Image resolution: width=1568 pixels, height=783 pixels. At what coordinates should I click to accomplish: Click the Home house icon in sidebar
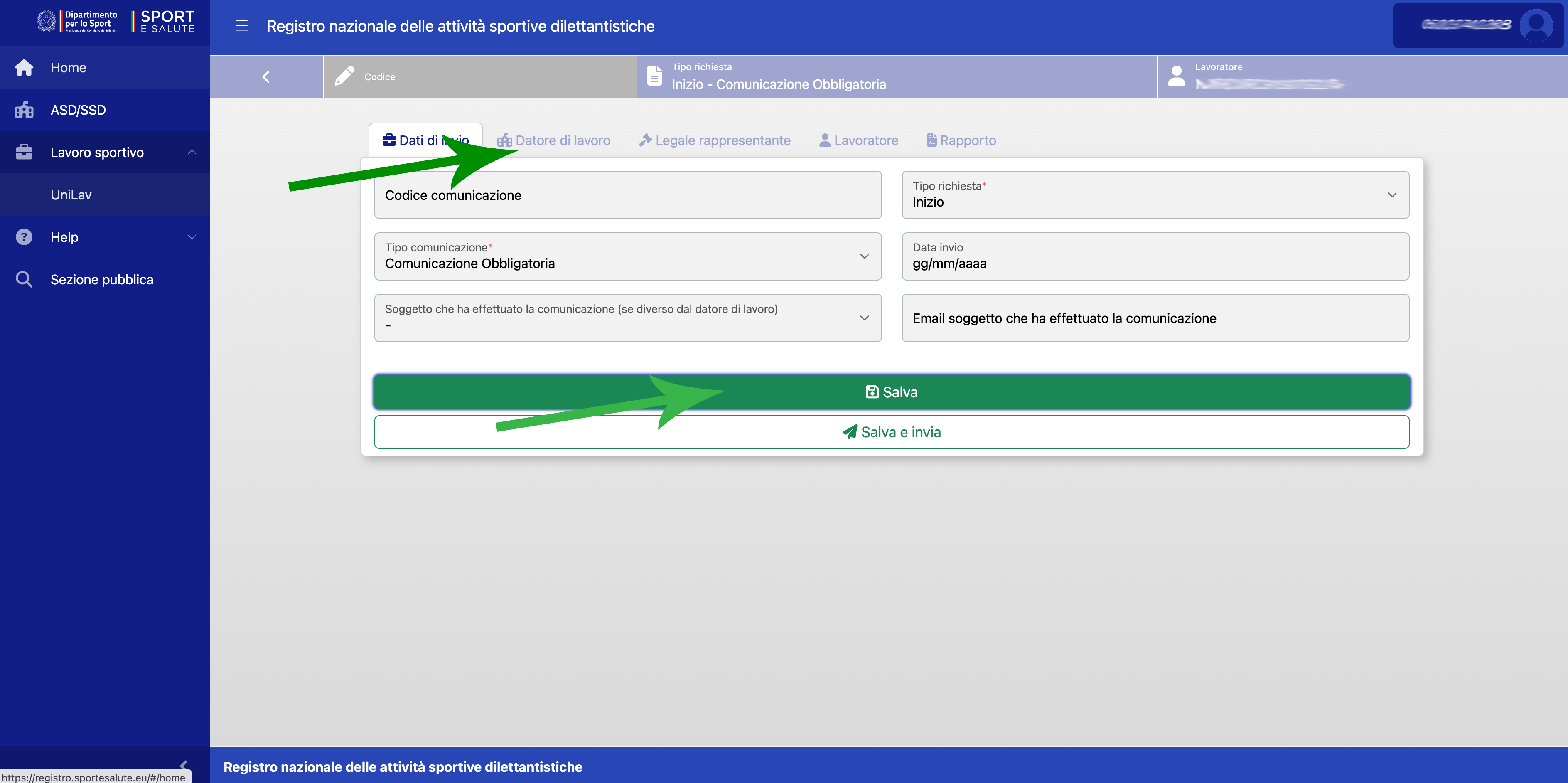coord(25,68)
